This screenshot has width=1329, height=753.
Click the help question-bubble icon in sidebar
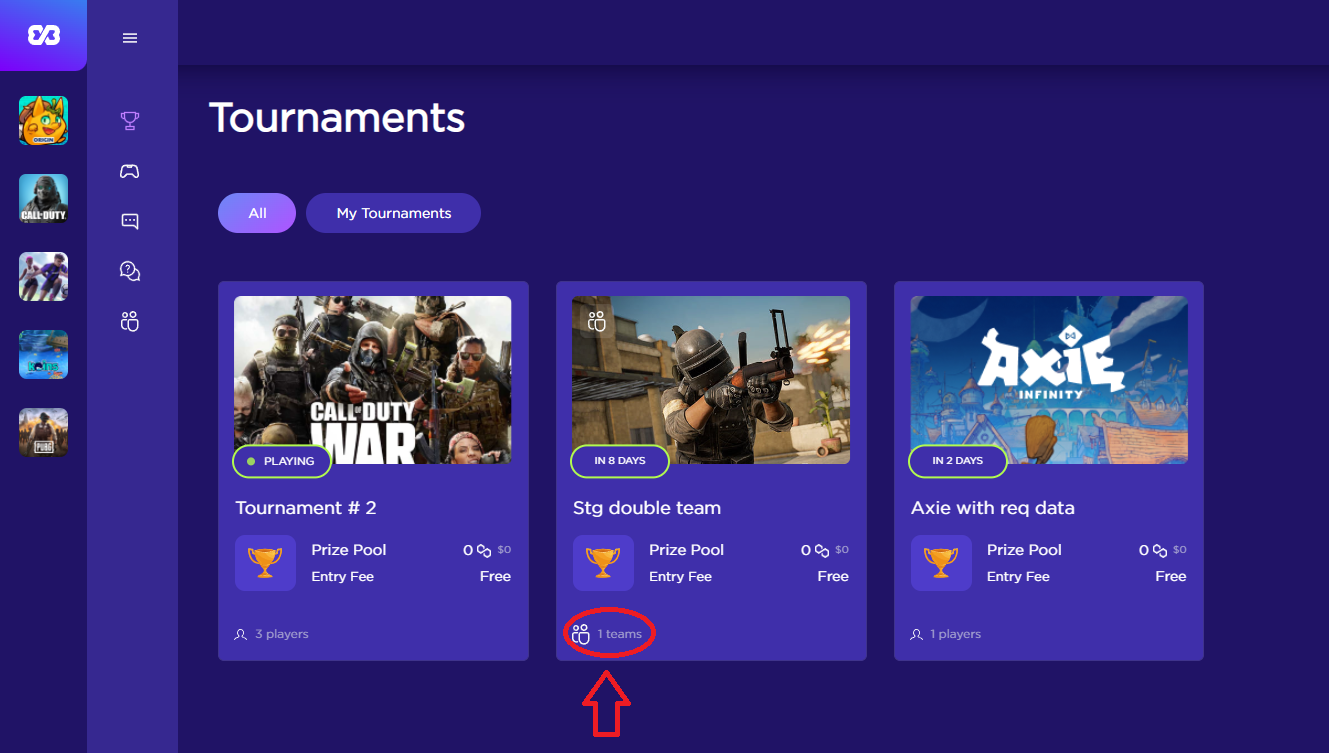click(130, 271)
